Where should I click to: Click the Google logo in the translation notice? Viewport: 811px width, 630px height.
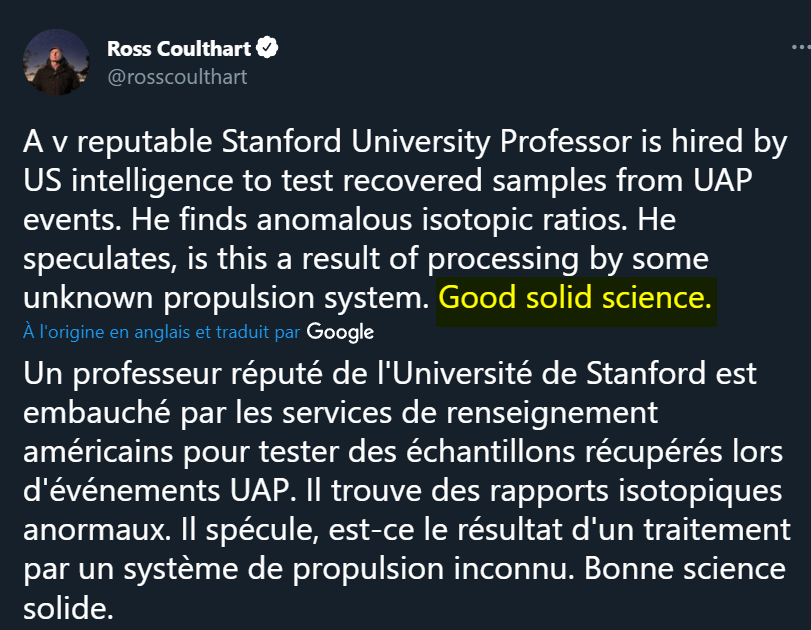pyautogui.click(x=340, y=332)
